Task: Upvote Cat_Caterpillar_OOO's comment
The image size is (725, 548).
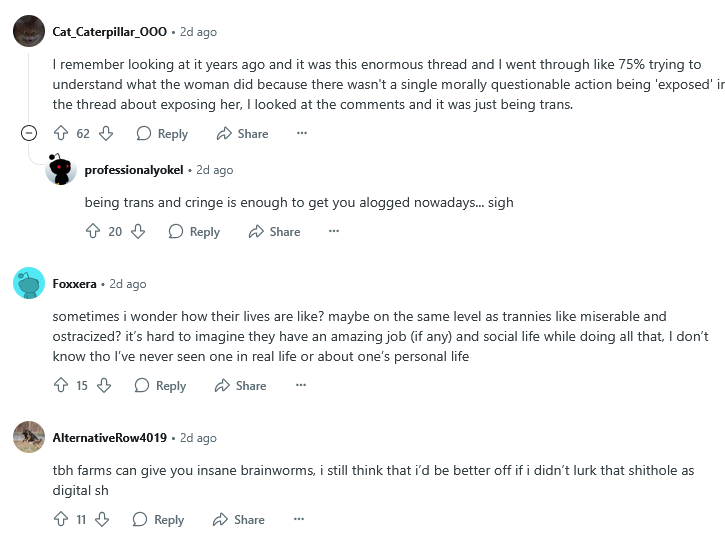Action: click(x=61, y=133)
